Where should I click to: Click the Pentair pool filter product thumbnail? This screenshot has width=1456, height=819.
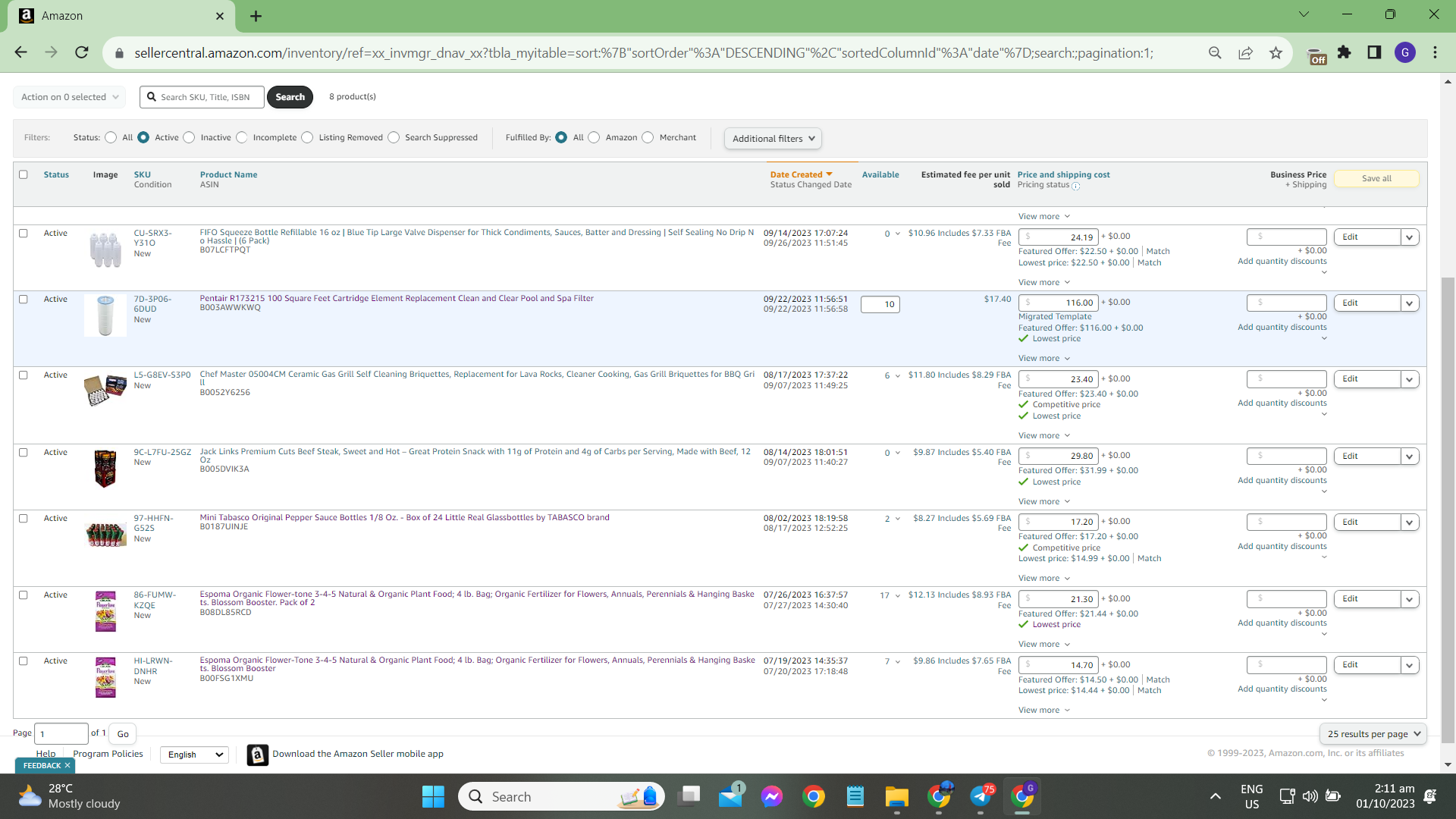[105, 315]
